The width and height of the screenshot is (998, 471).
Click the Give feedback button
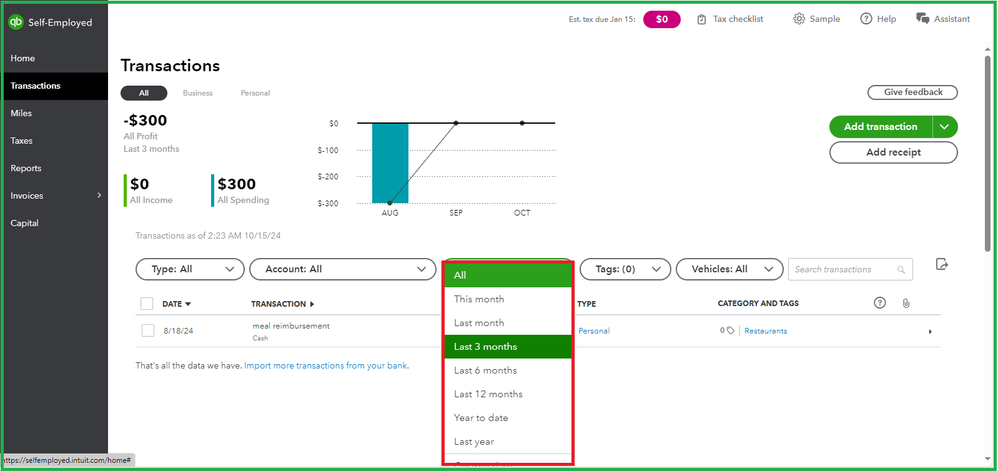(x=913, y=92)
